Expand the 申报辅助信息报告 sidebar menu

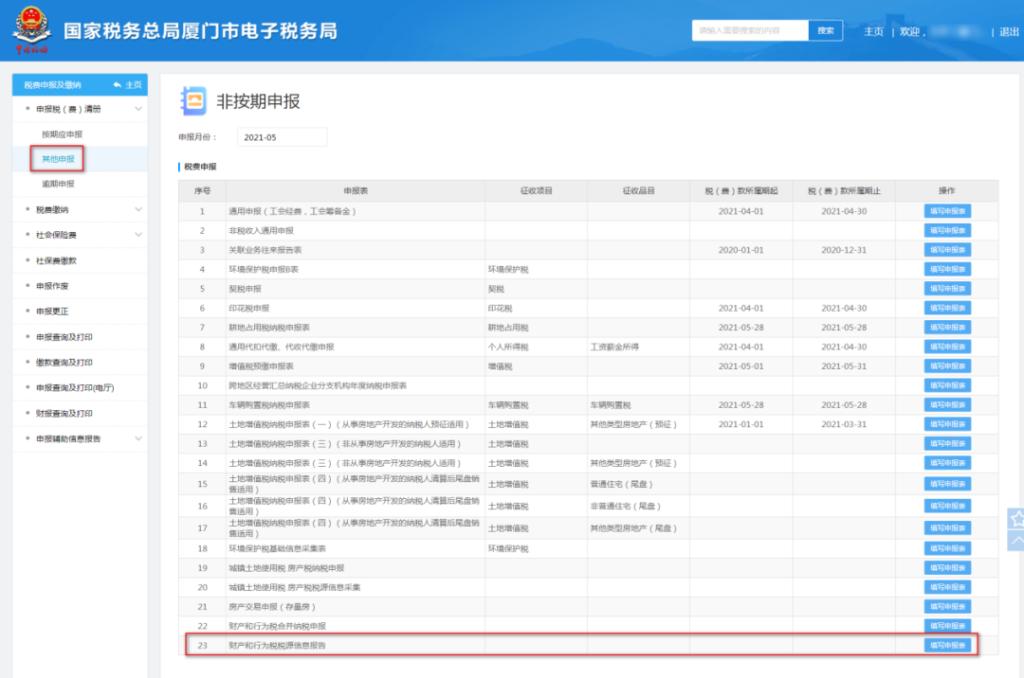[139, 438]
